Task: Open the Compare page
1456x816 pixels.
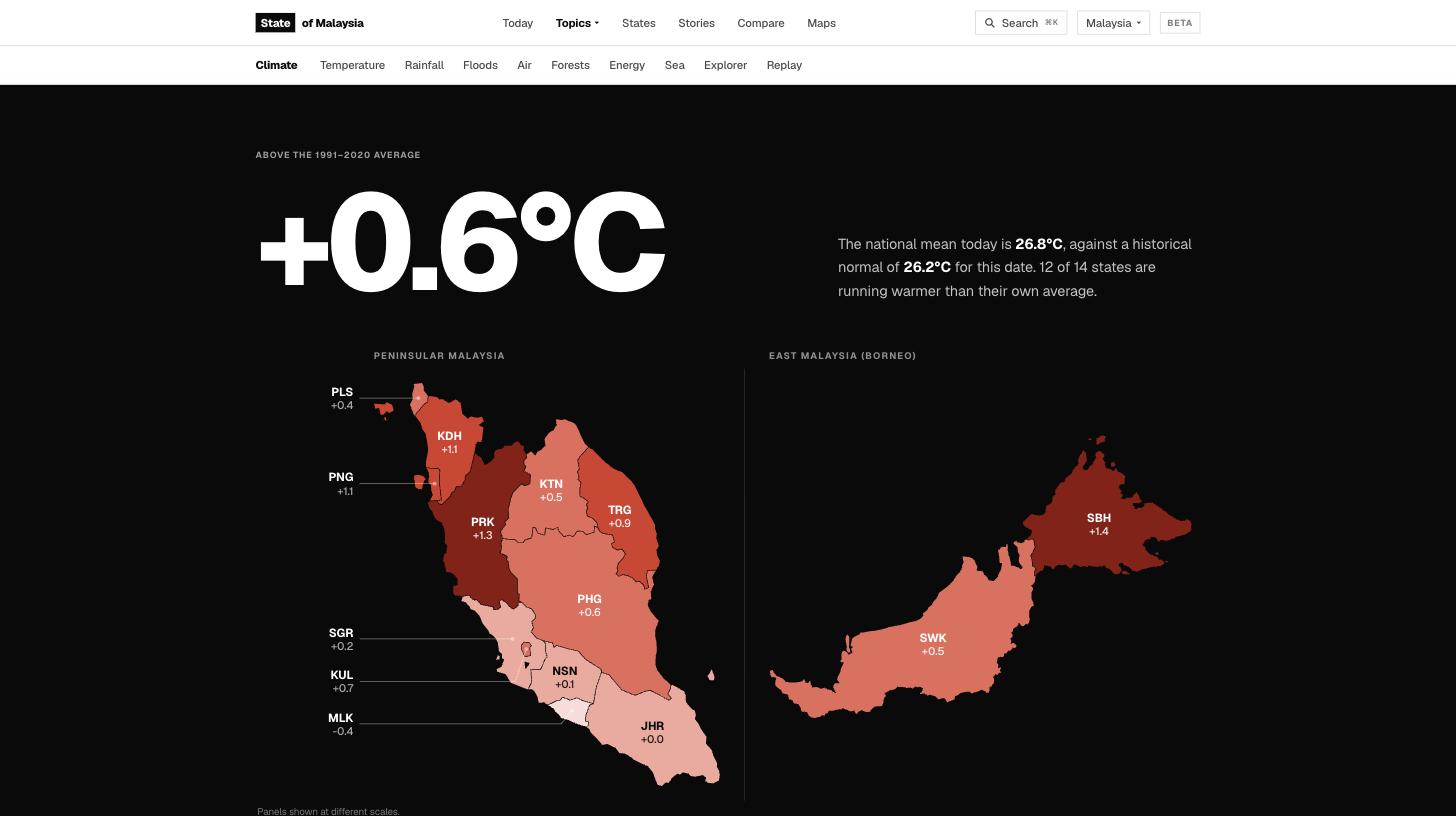Action: [x=761, y=23]
